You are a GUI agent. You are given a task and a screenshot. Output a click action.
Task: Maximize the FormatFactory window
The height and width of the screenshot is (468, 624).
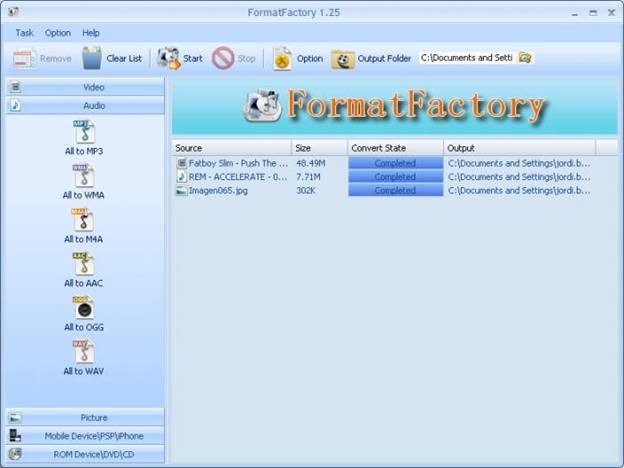[593, 13]
